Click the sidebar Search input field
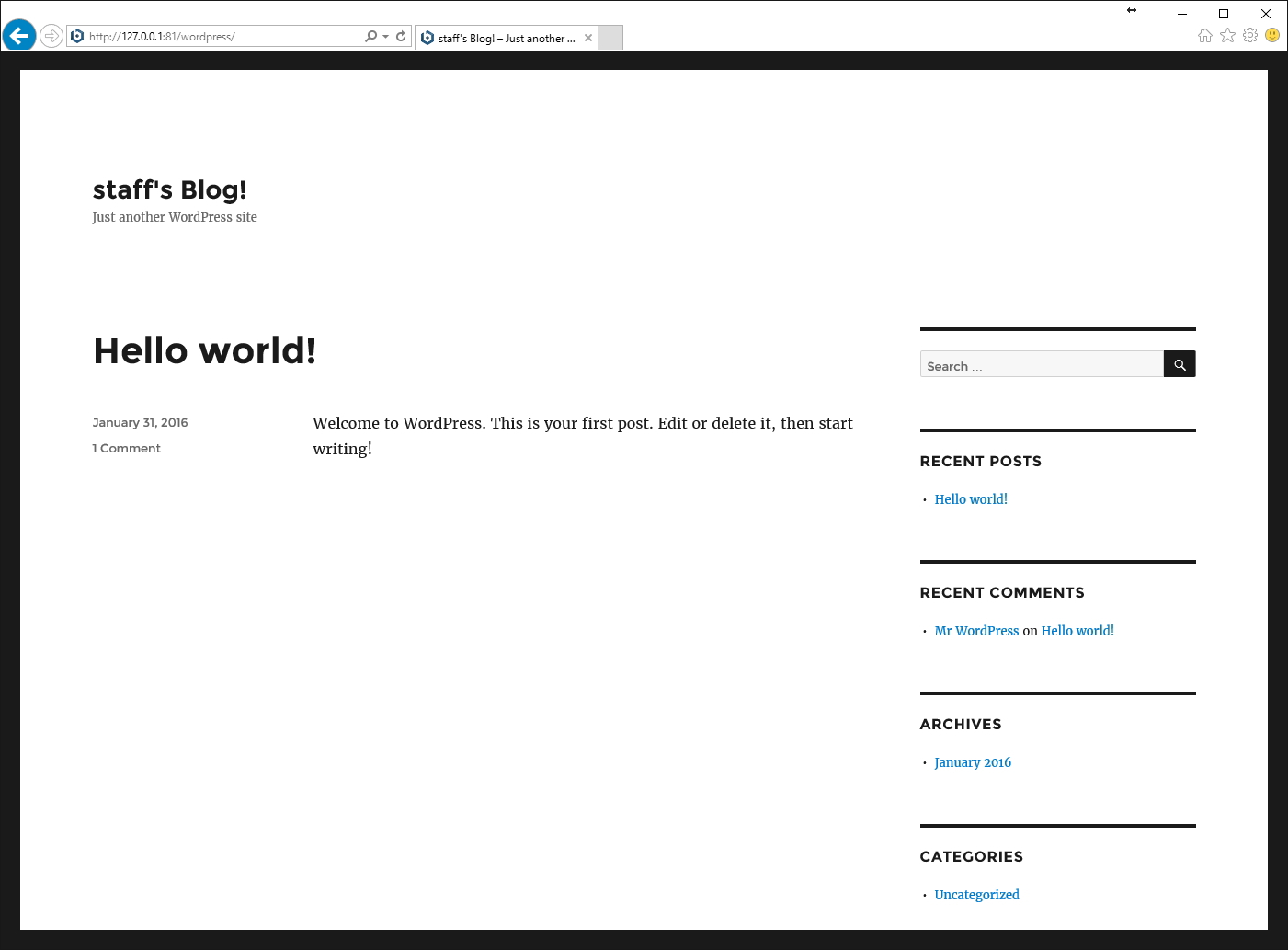 tap(1042, 364)
